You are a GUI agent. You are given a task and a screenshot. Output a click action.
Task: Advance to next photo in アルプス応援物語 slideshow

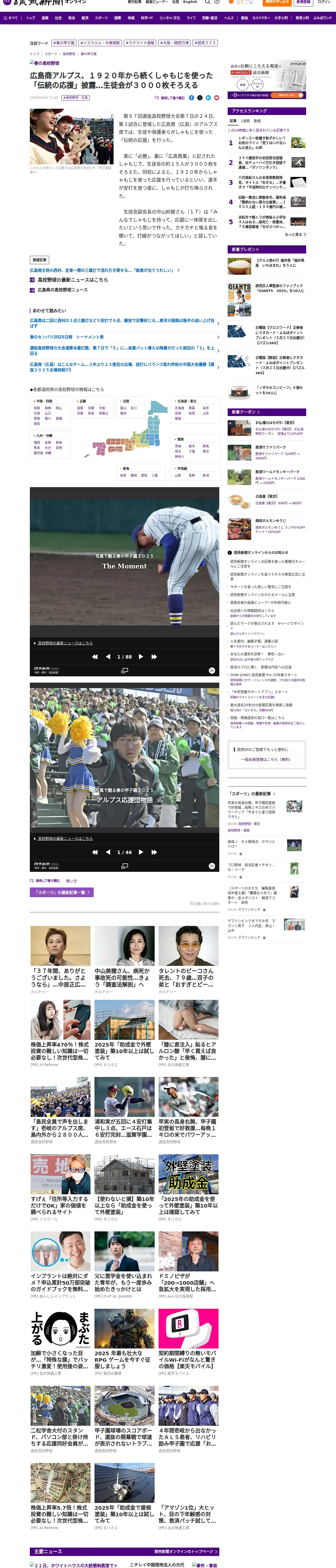coord(141,852)
